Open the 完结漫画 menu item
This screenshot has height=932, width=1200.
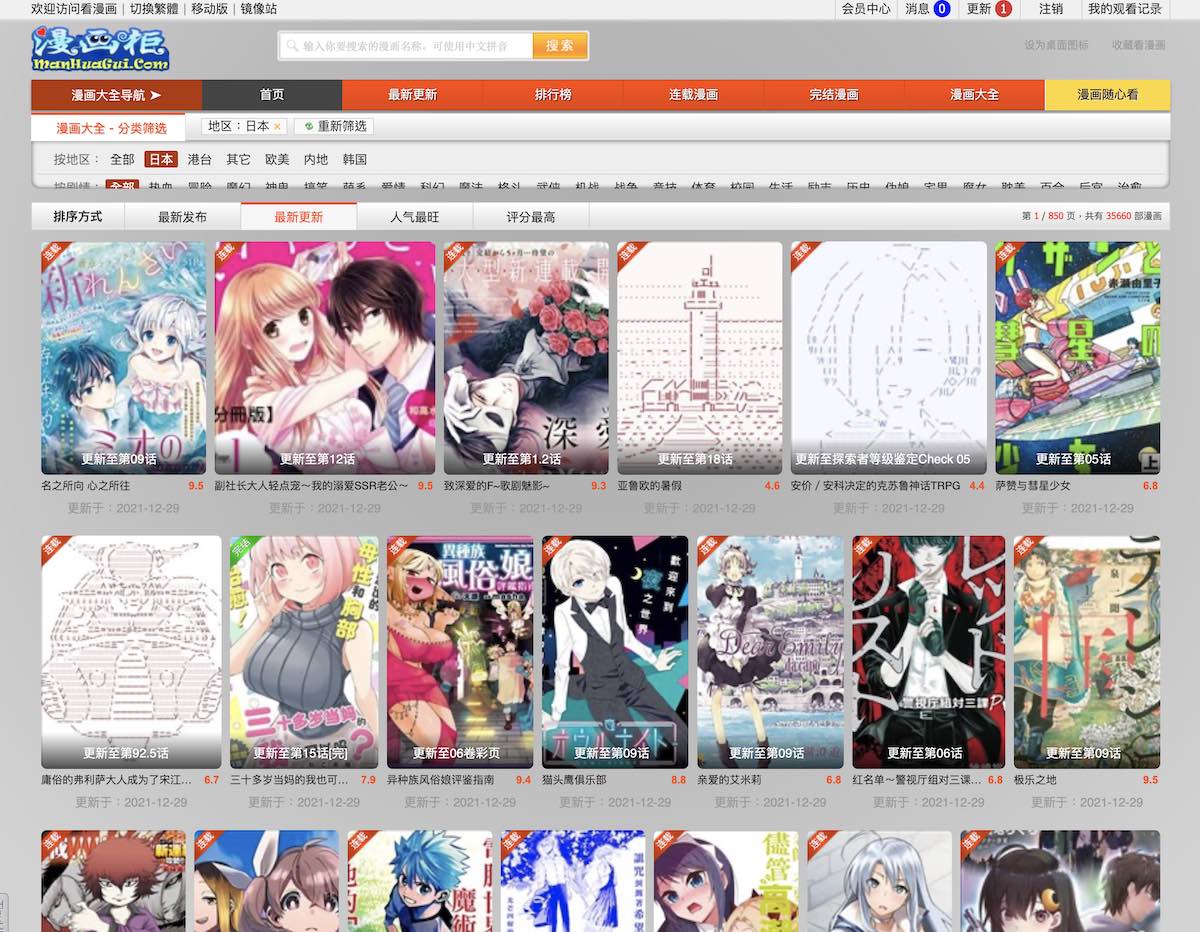[834, 95]
